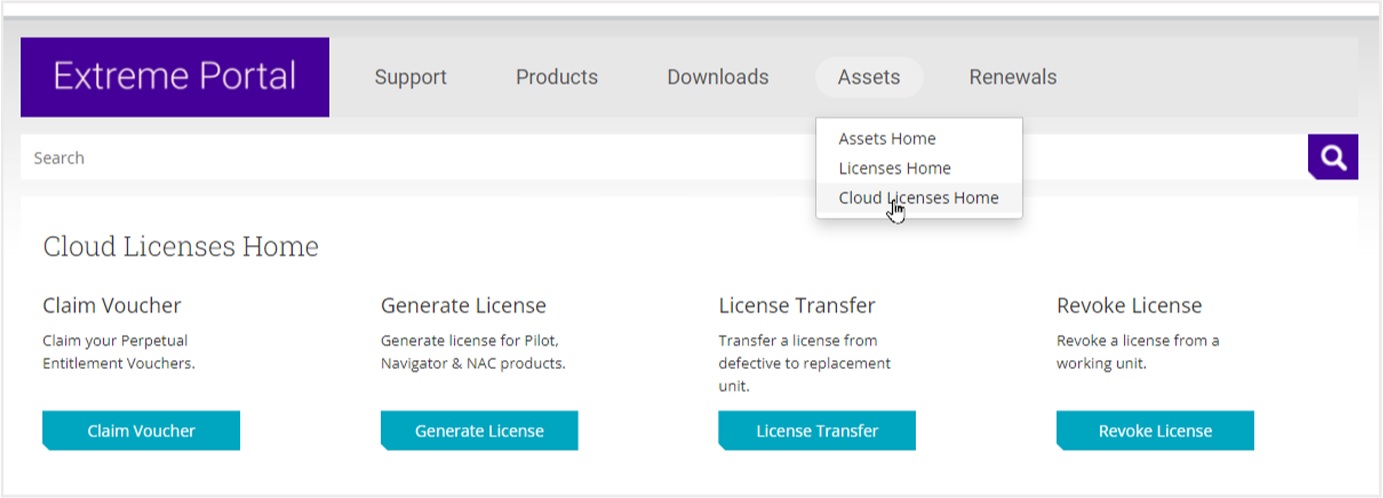The height and width of the screenshot is (498, 1383).
Task: Open the Products menu
Action: (556, 77)
